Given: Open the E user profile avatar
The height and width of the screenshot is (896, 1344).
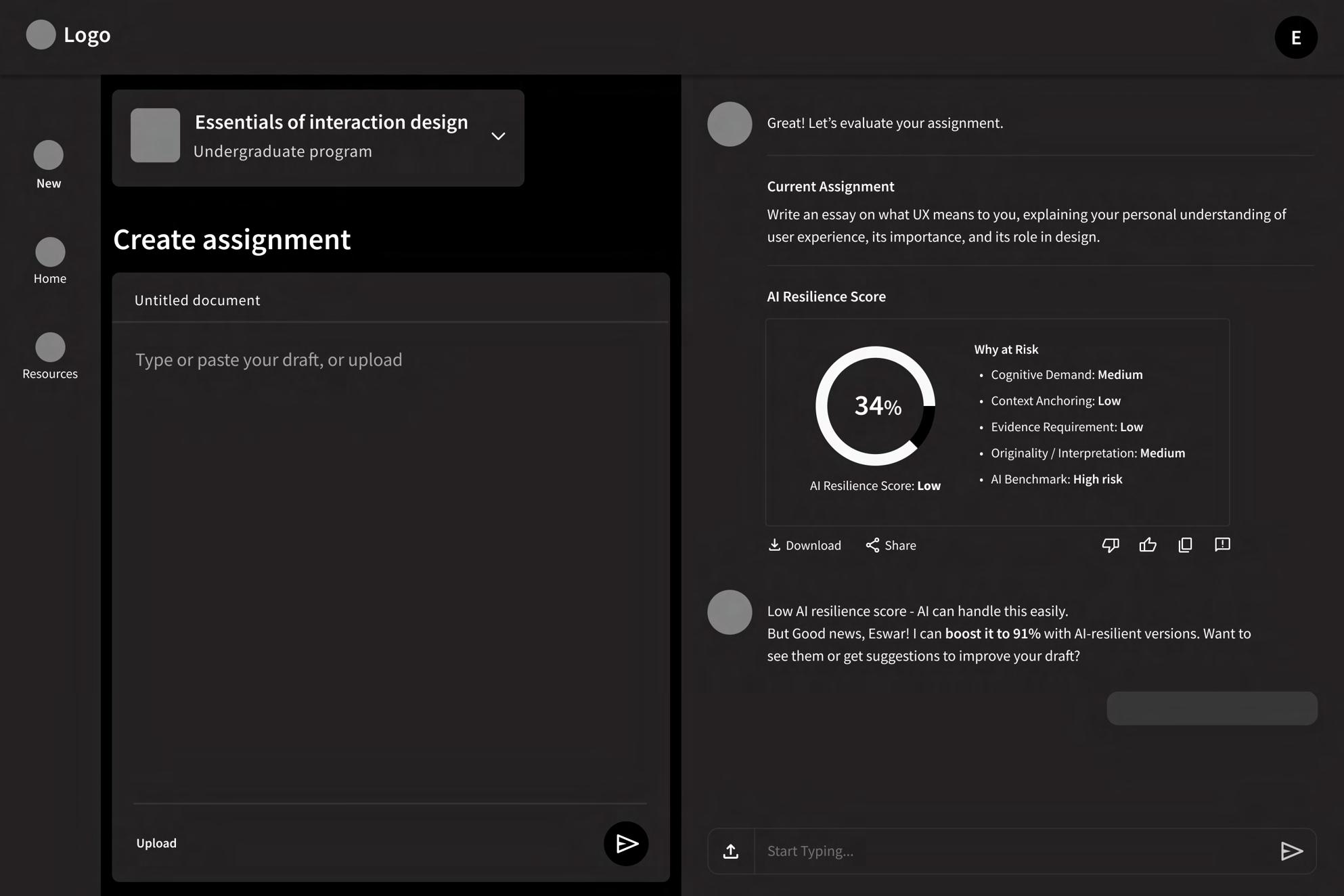Looking at the screenshot, I should click(1295, 37).
